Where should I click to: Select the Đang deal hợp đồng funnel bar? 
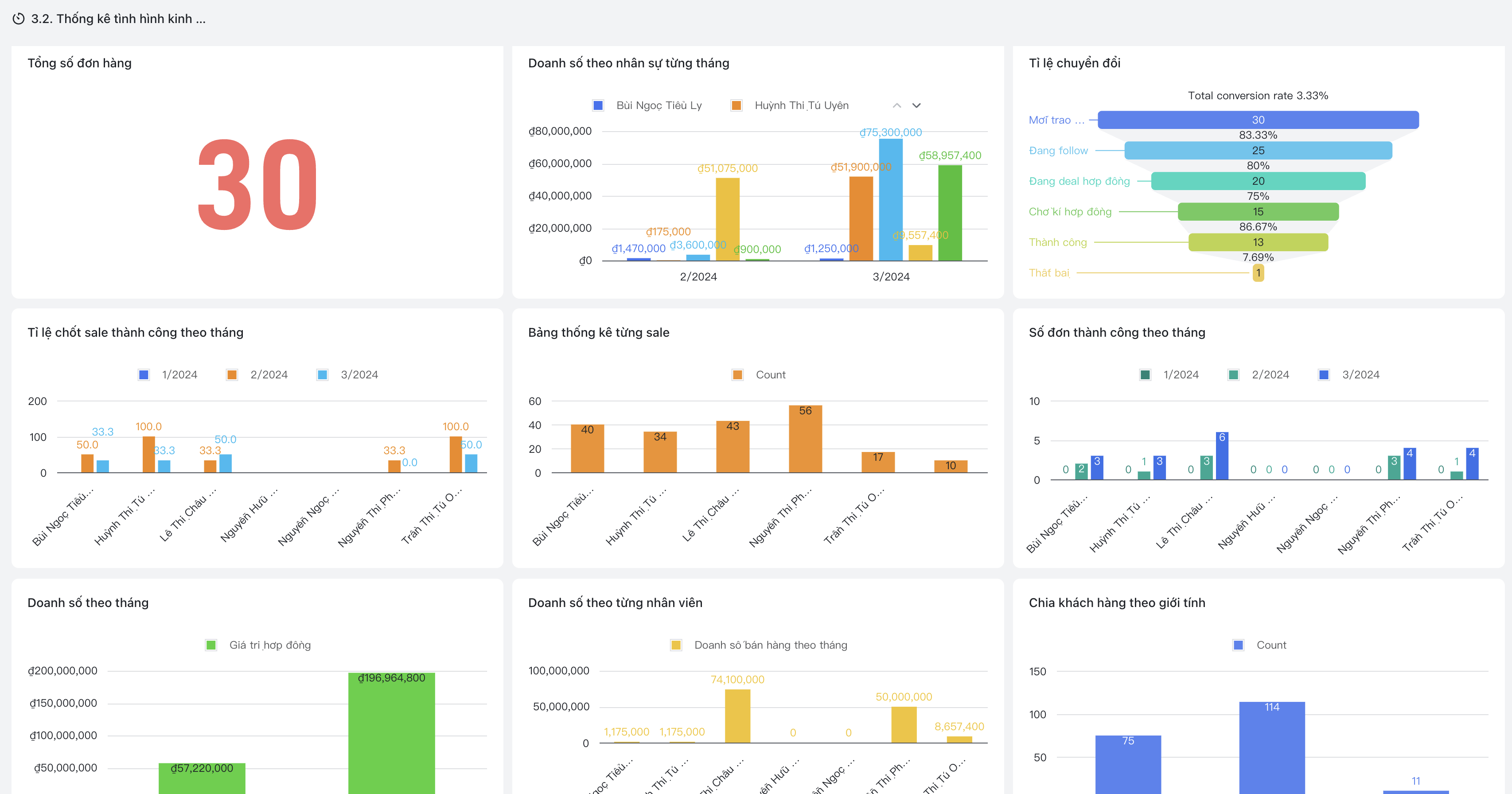[1258, 181]
